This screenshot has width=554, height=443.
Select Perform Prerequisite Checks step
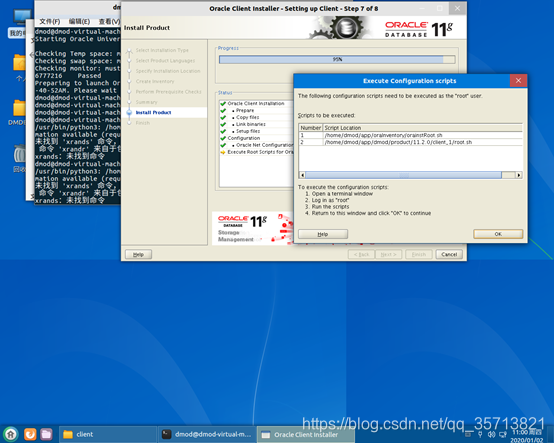coord(169,91)
